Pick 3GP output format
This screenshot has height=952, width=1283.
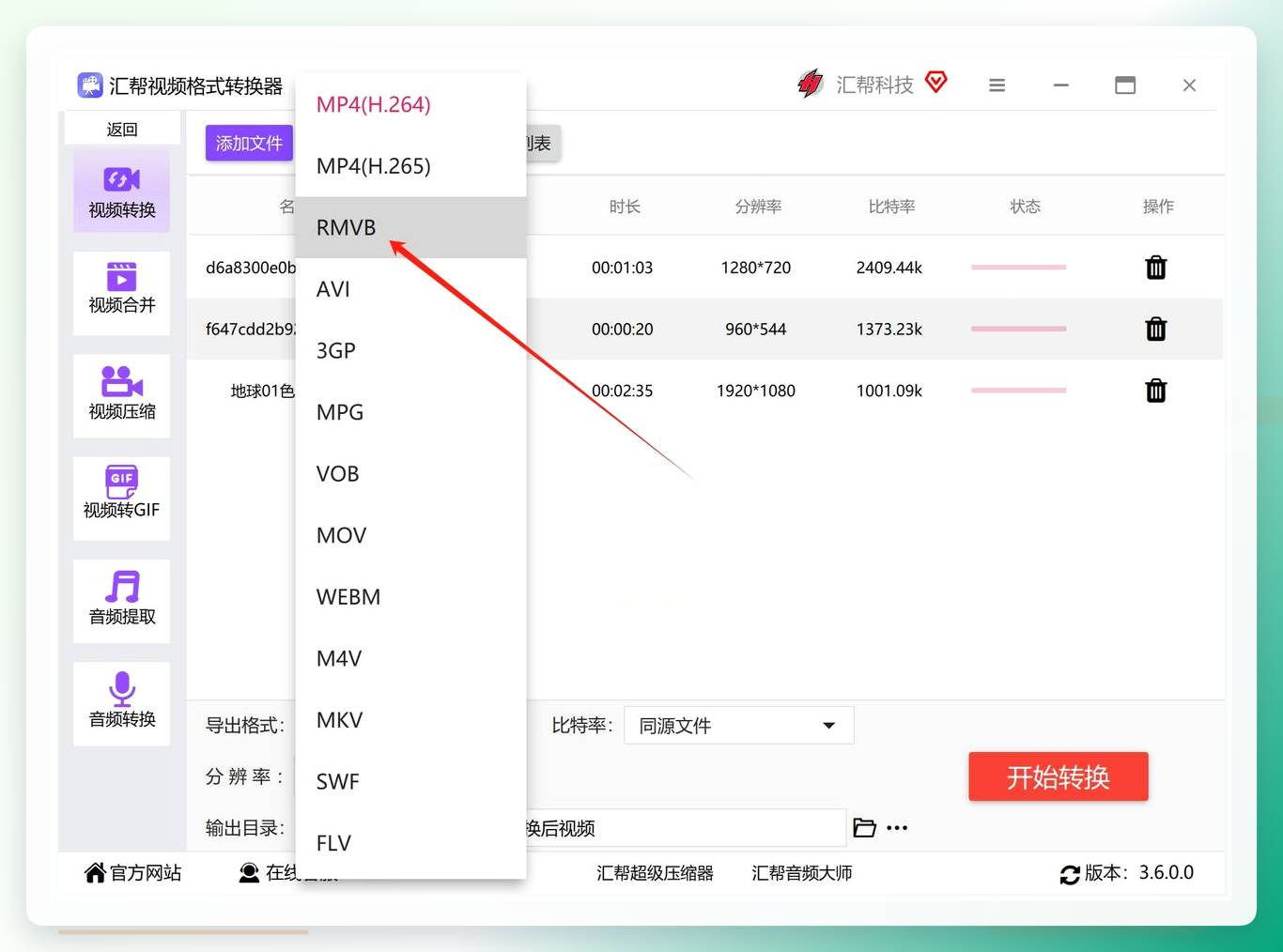click(x=410, y=350)
